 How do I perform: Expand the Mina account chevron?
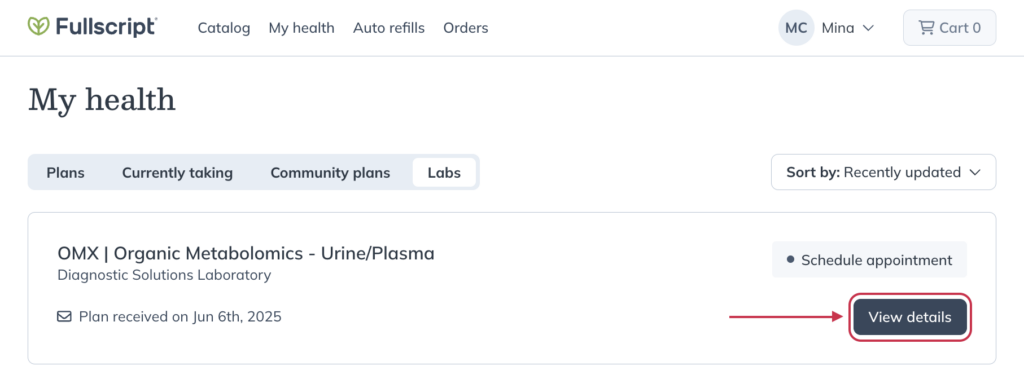pyautogui.click(x=868, y=28)
